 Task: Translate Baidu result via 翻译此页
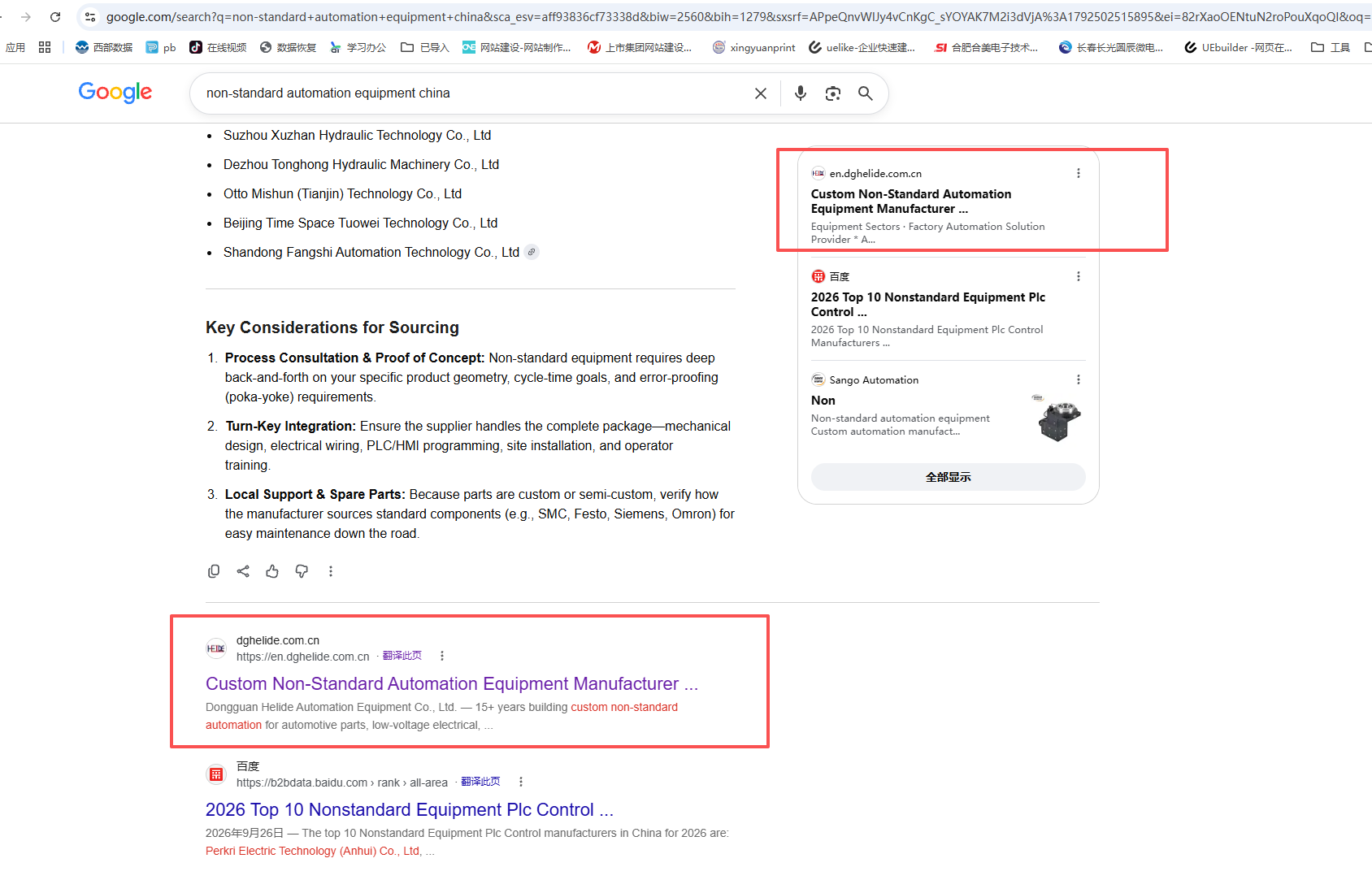(480, 782)
